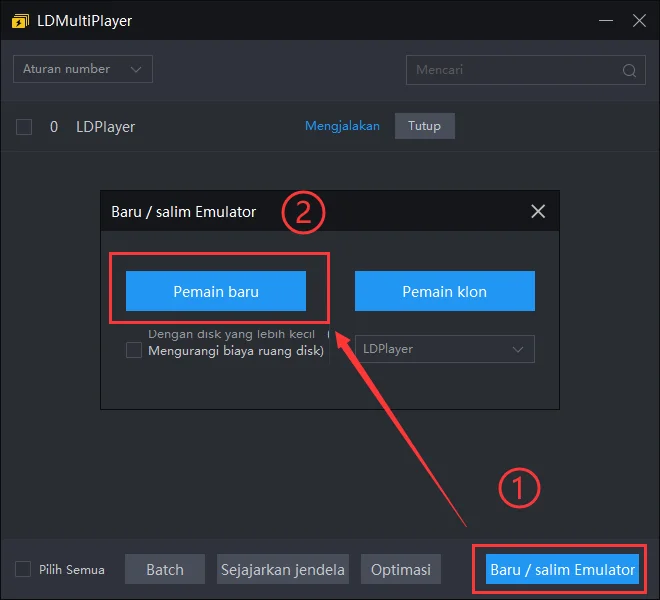Viewport: 660px width, 600px height.
Task: Click Baru / salim Emulator bottom button
Action: click(562, 569)
